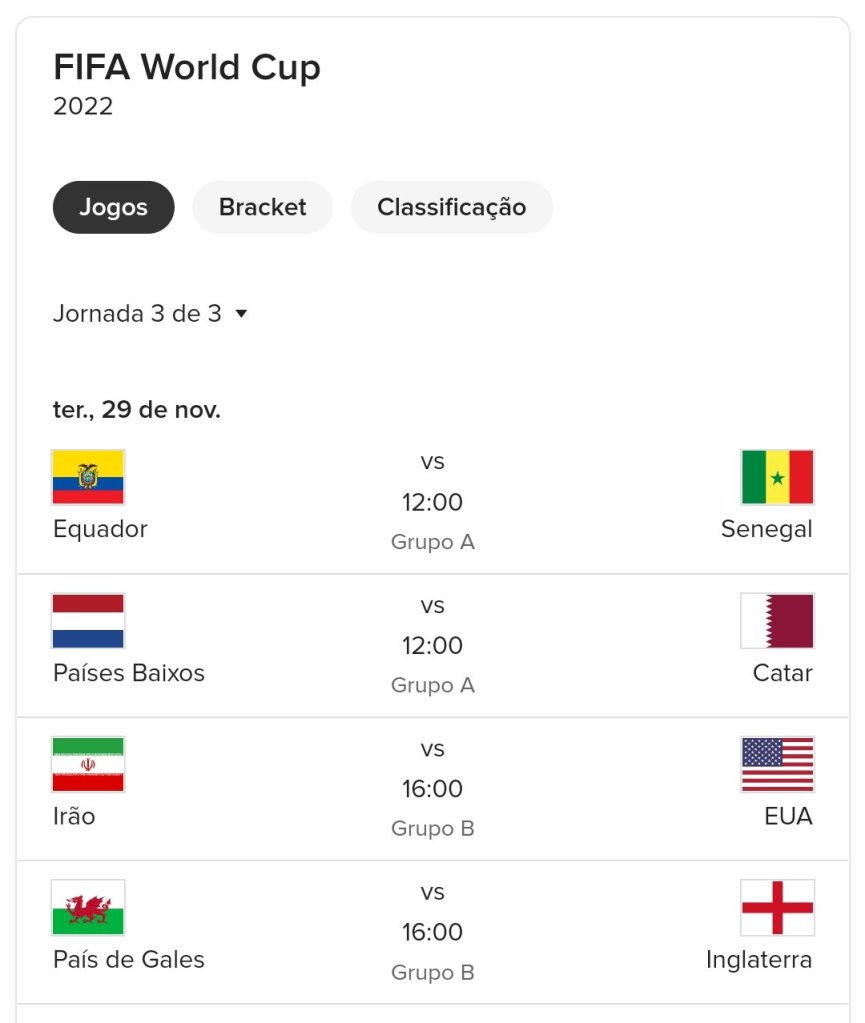The width and height of the screenshot is (865, 1023).
Task: Switch to the Bracket tab
Action: 262,207
